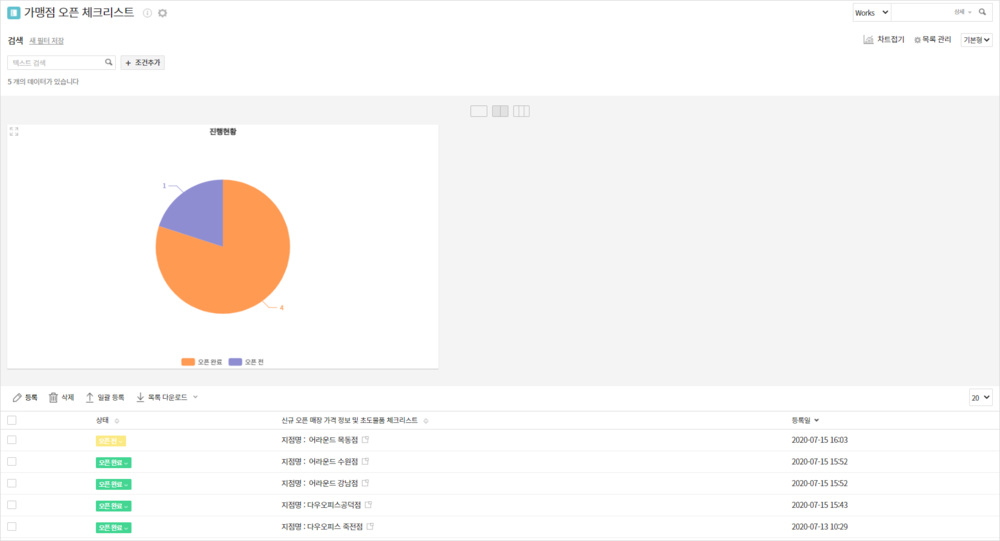1000x541 pixels.
Task: Expand the 진행현황 chart to fullscreen
Action: pyautogui.click(x=14, y=131)
